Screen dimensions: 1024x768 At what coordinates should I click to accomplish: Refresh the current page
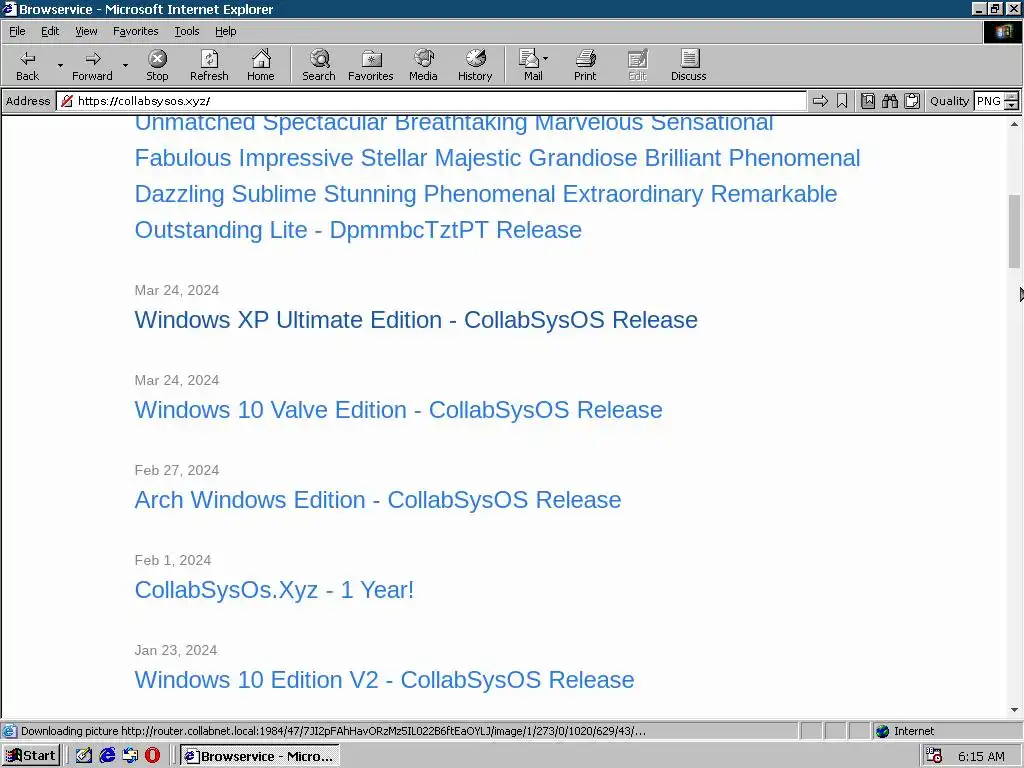(209, 65)
